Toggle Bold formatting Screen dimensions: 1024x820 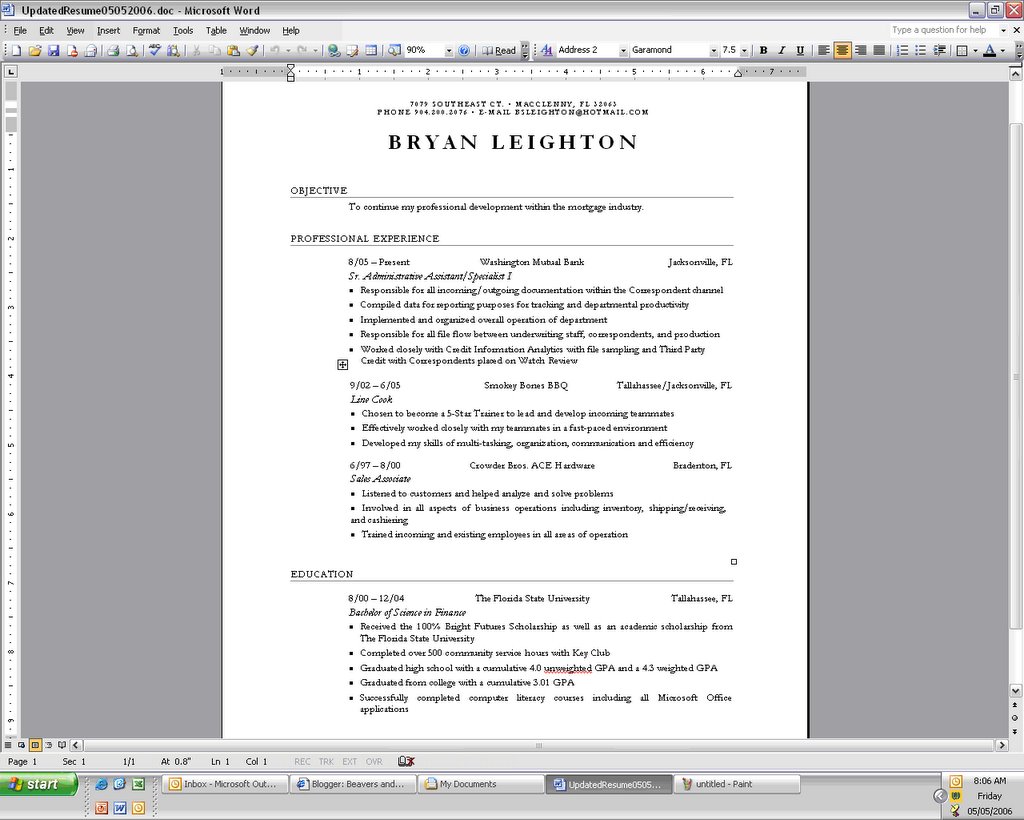click(x=763, y=50)
